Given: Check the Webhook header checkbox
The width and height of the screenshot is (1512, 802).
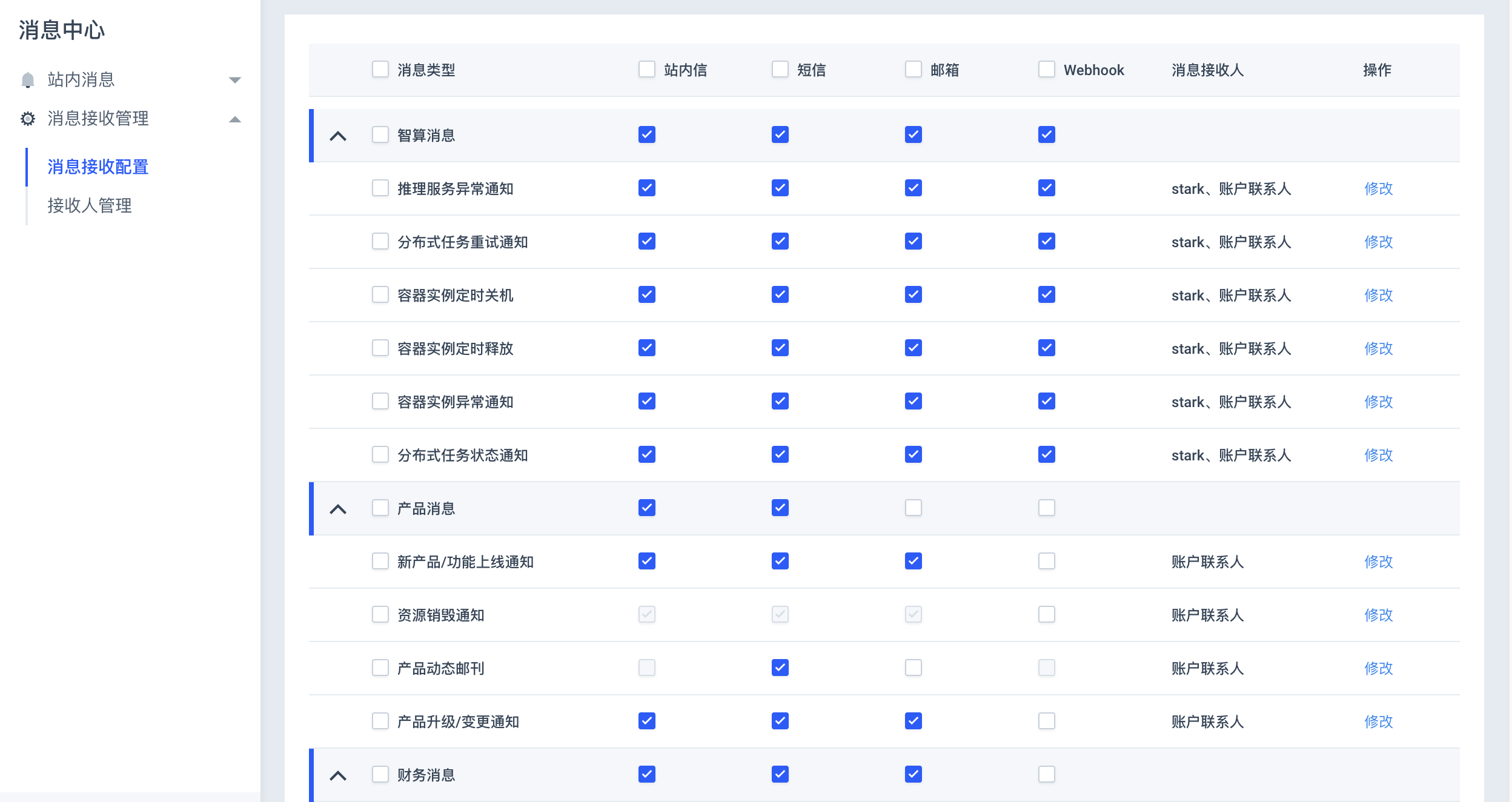Looking at the screenshot, I should point(1047,69).
